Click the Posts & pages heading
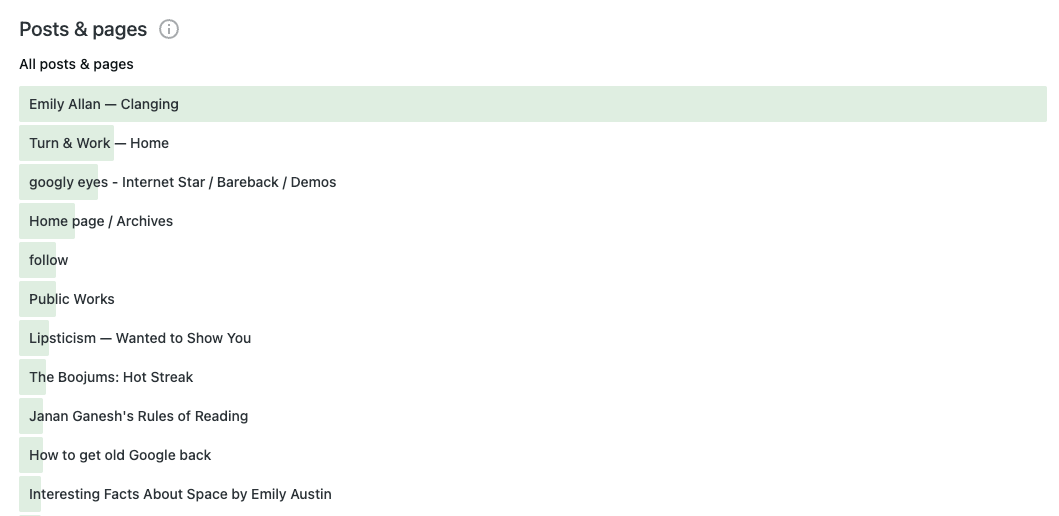The image size is (1059, 516). click(x=83, y=29)
